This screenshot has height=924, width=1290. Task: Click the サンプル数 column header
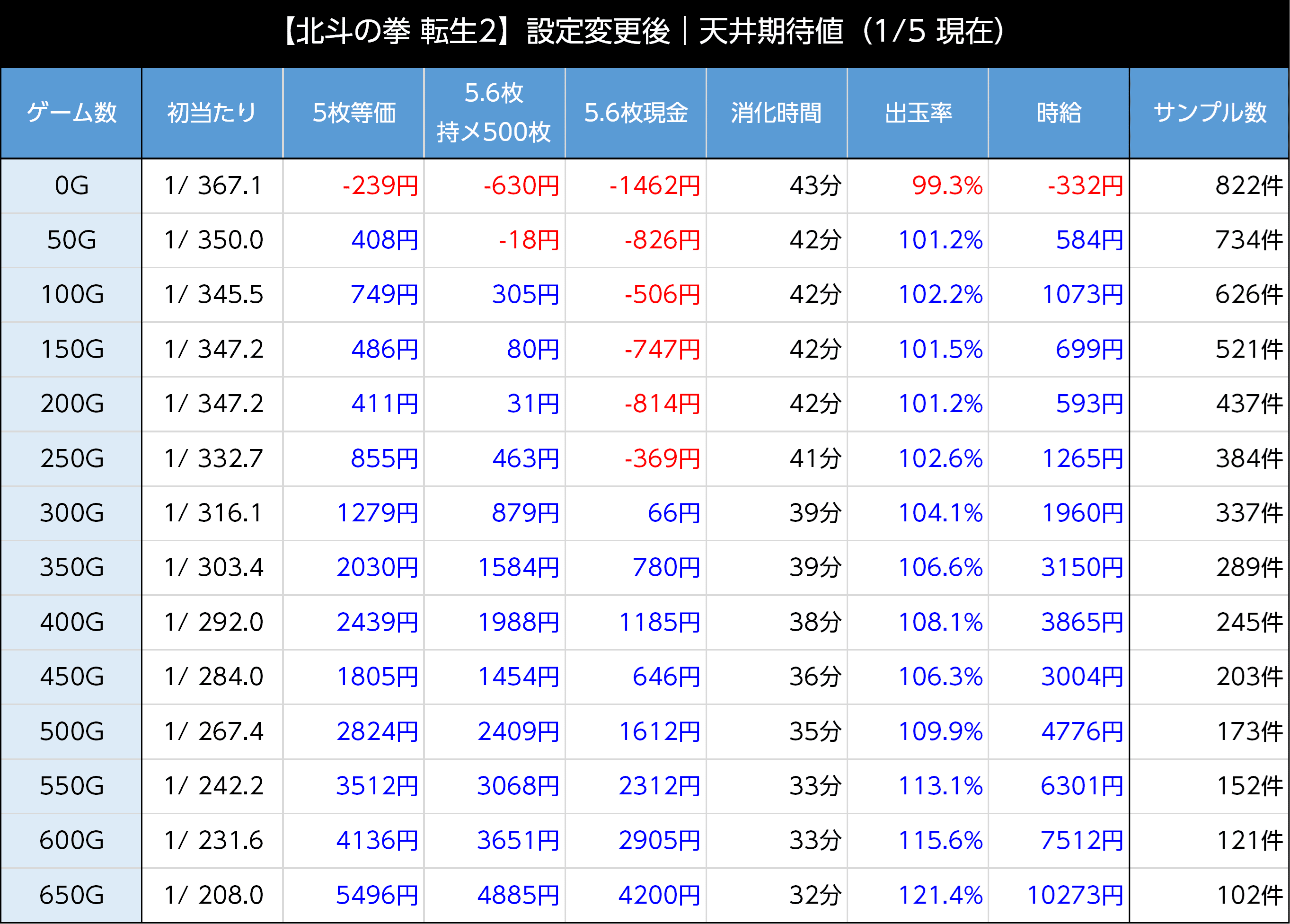click(1209, 113)
